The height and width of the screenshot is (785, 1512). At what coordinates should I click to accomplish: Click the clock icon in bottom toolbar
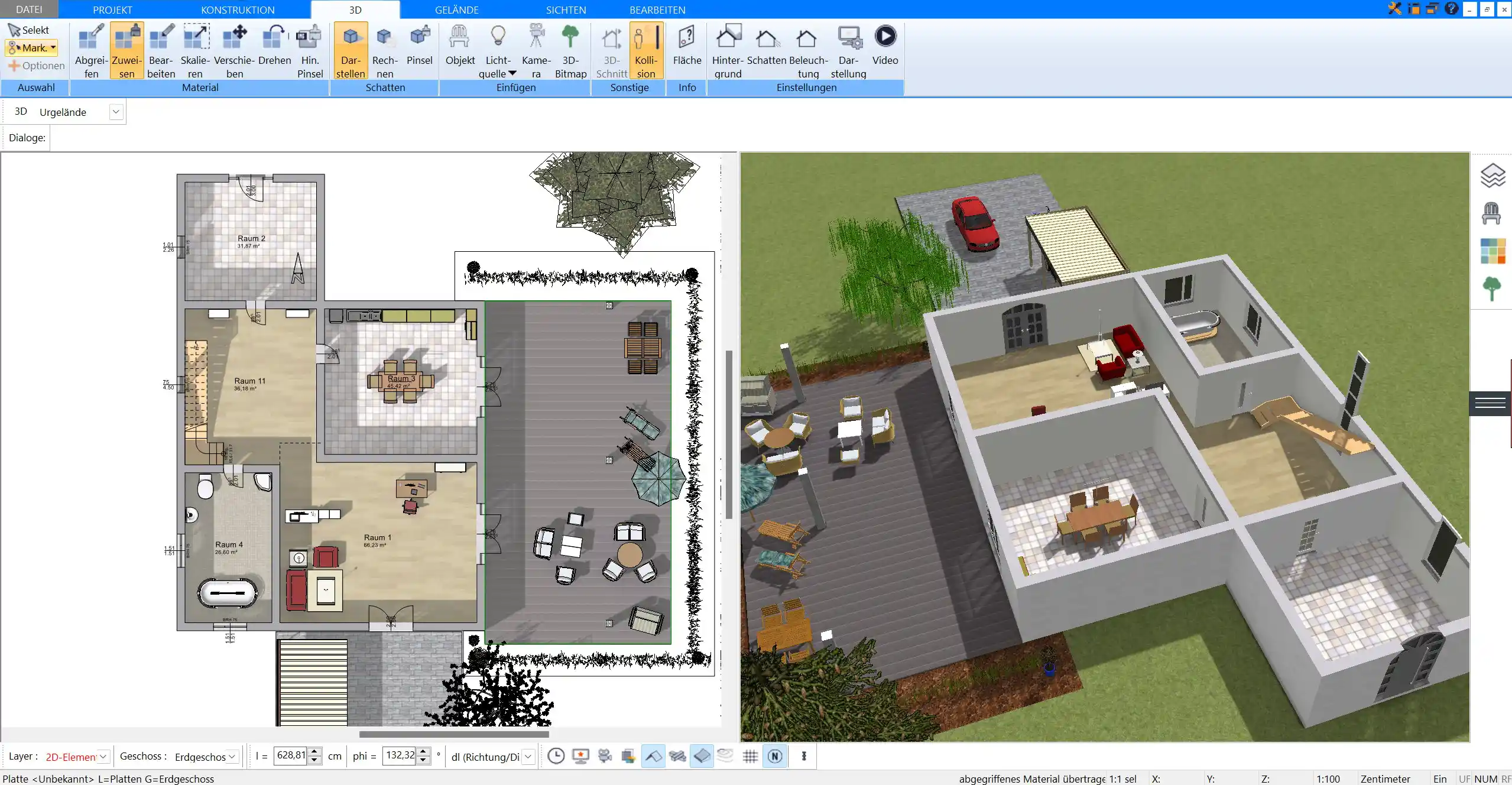pyautogui.click(x=556, y=756)
